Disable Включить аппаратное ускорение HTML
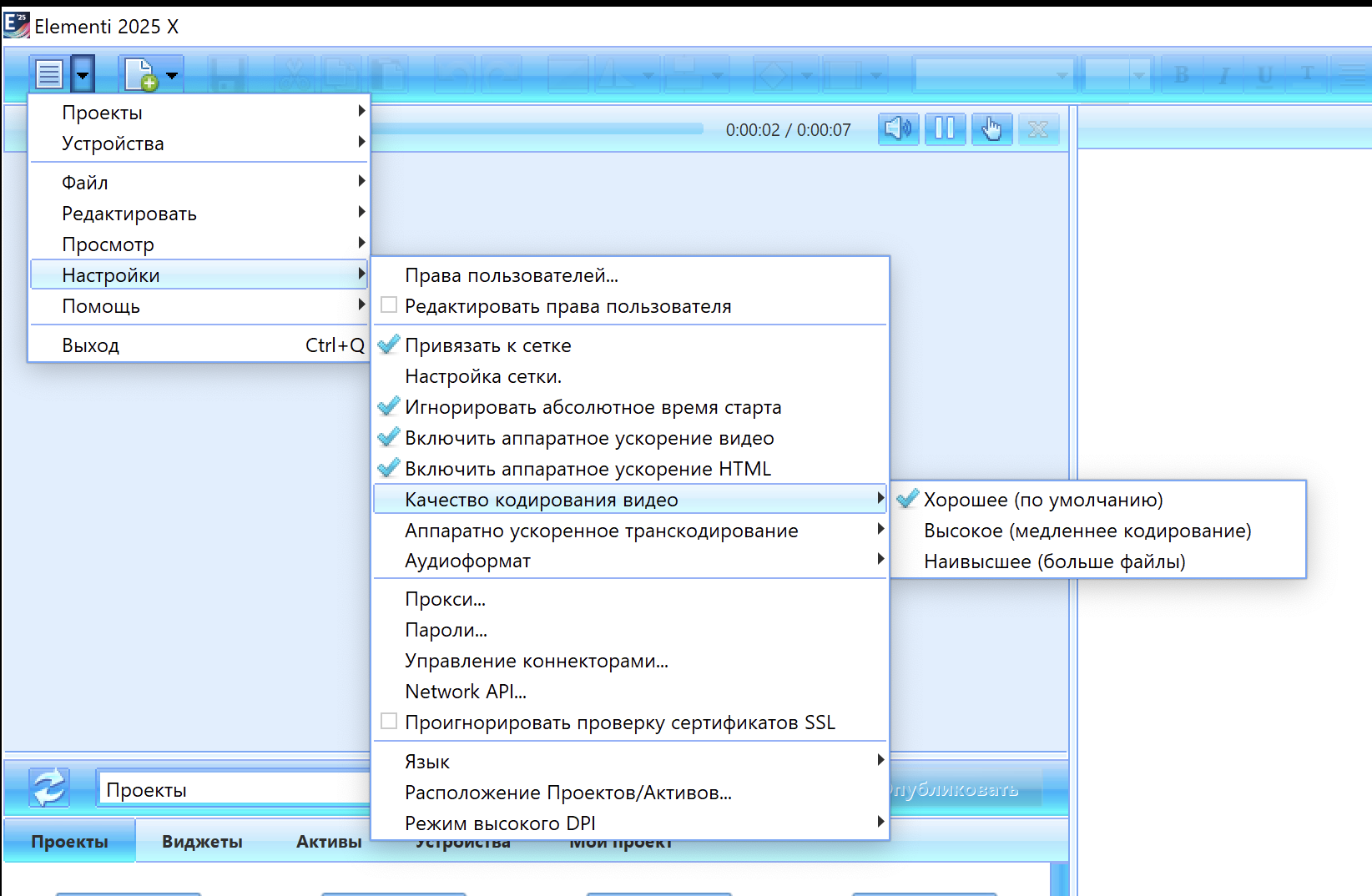 (x=630, y=469)
